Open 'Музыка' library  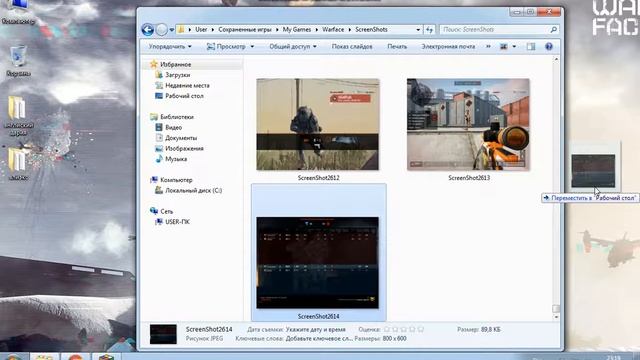[x=176, y=159]
